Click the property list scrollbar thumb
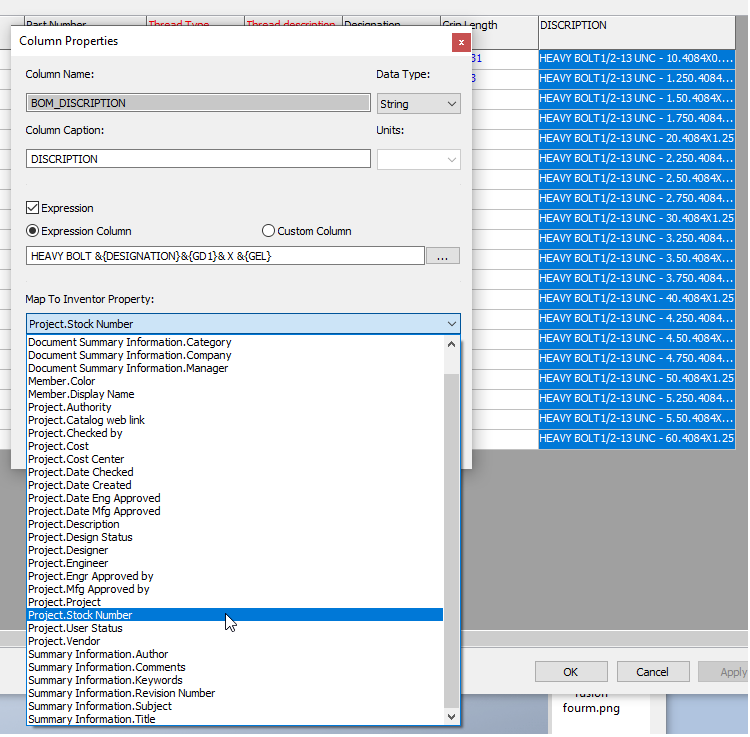Image resolution: width=750 pixels, height=737 pixels. (x=451, y=540)
